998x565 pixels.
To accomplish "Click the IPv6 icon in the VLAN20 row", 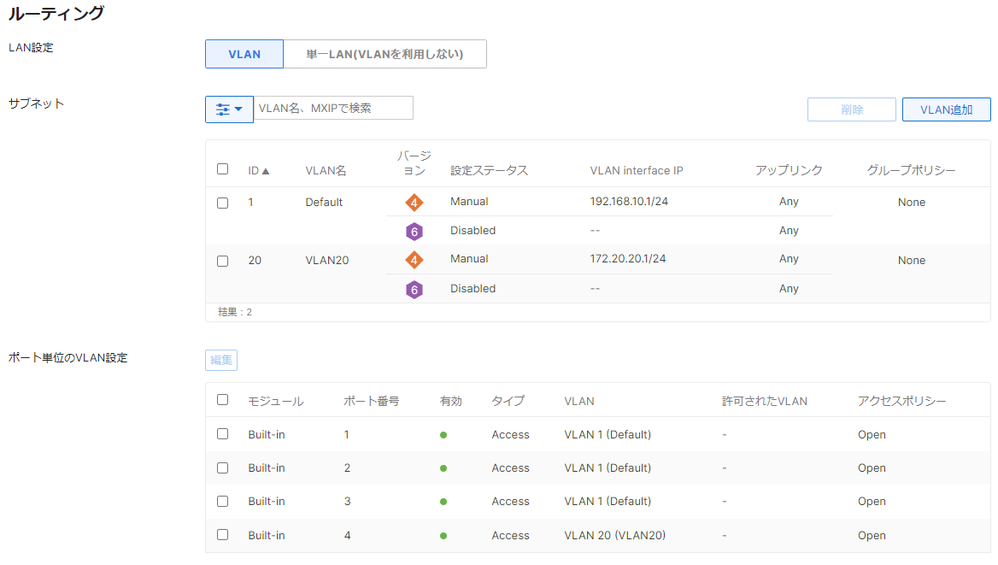I will click(x=414, y=289).
